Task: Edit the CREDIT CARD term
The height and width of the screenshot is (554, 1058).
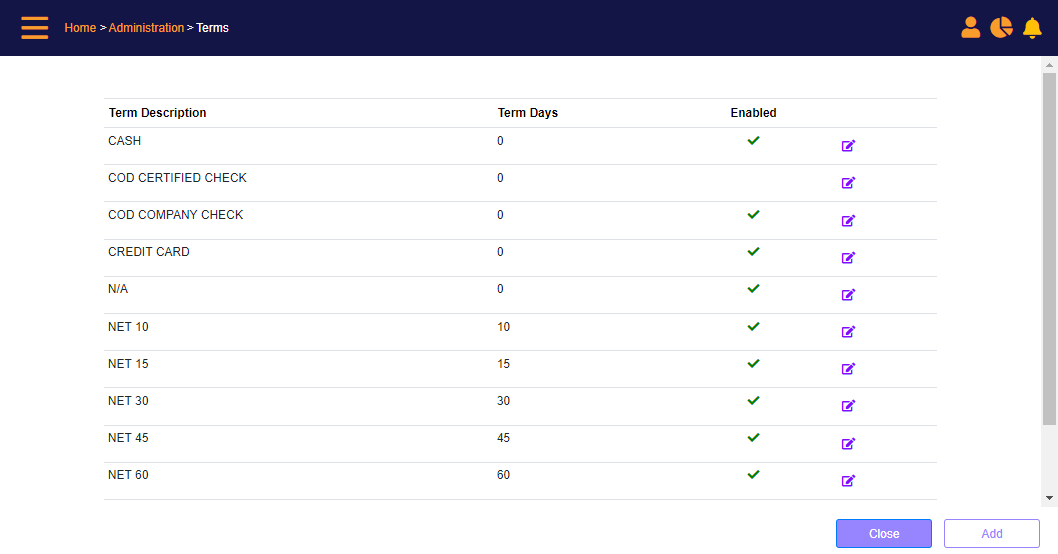Action: tap(848, 258)
